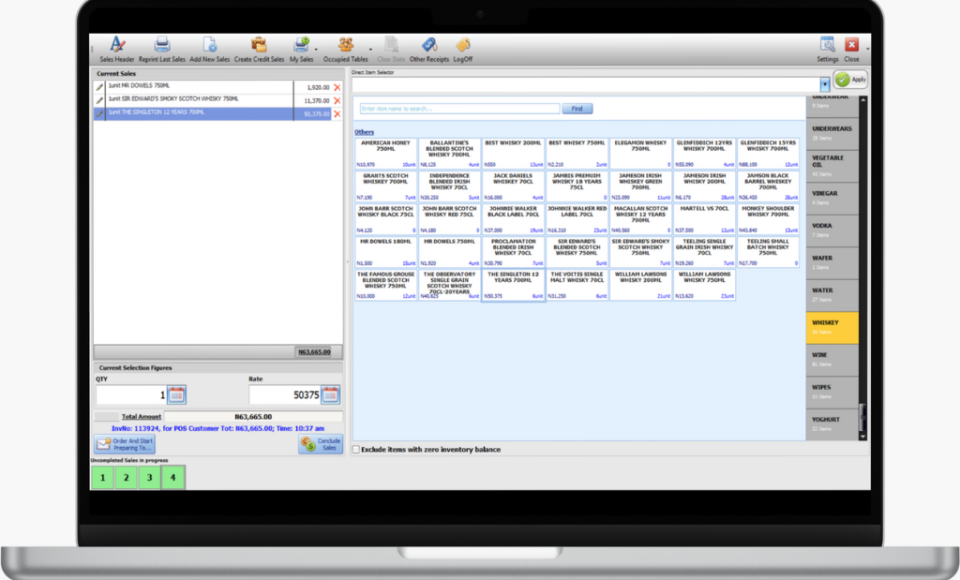Click Other Receipts tag icon
Viewport: 960px width, 580px height.
tap(429, 45)
